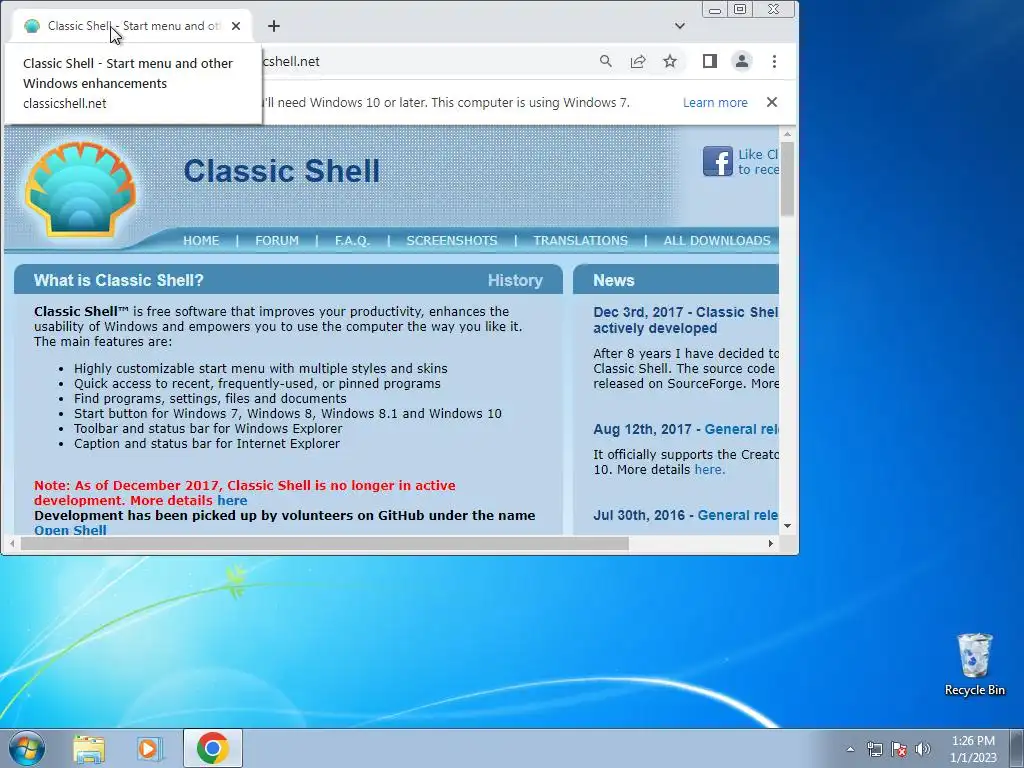
Task: Open Chrome tab search chevron
Action: 680,26
